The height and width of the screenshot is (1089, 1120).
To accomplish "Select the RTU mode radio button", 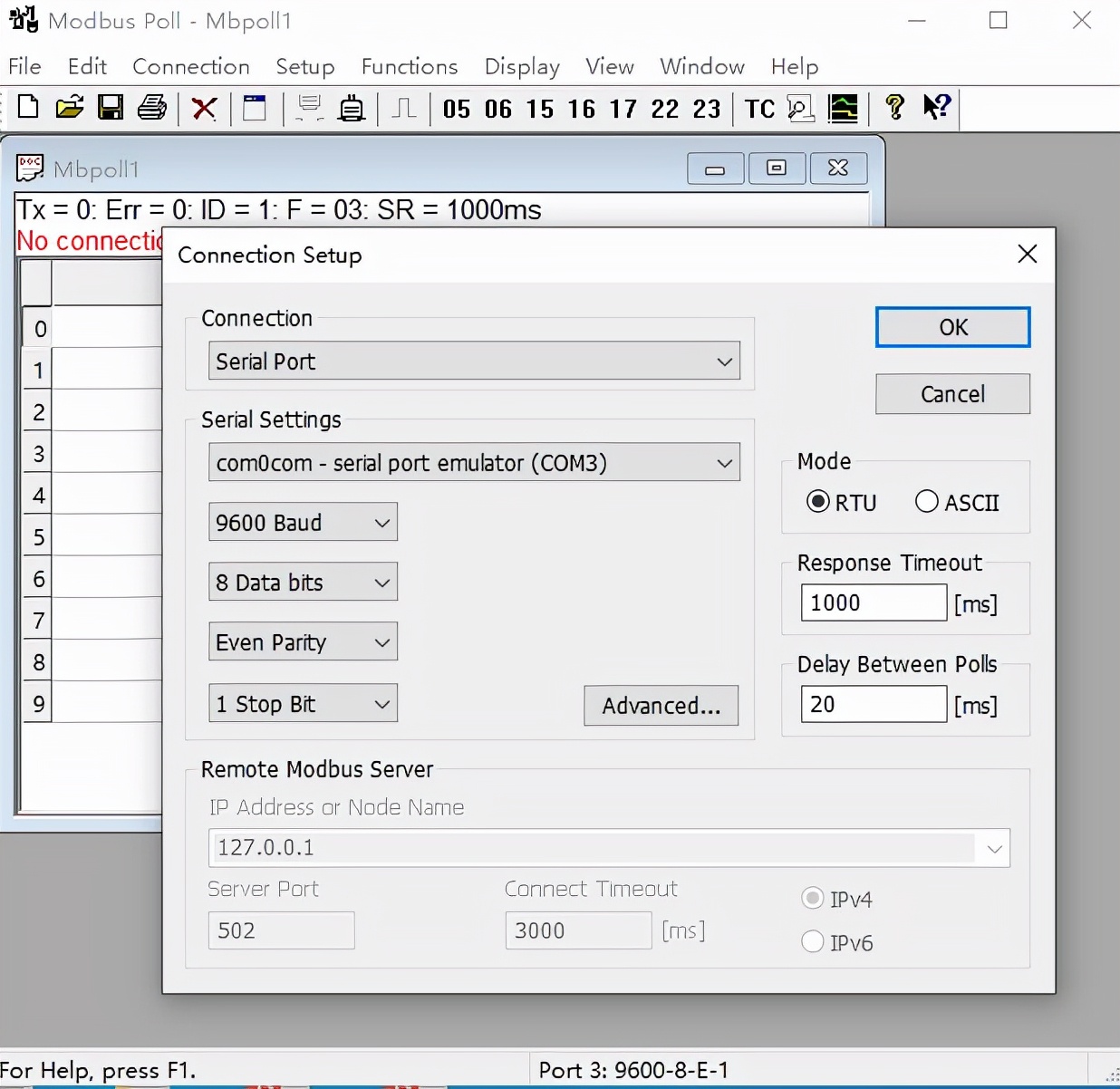I will [818, 502].
